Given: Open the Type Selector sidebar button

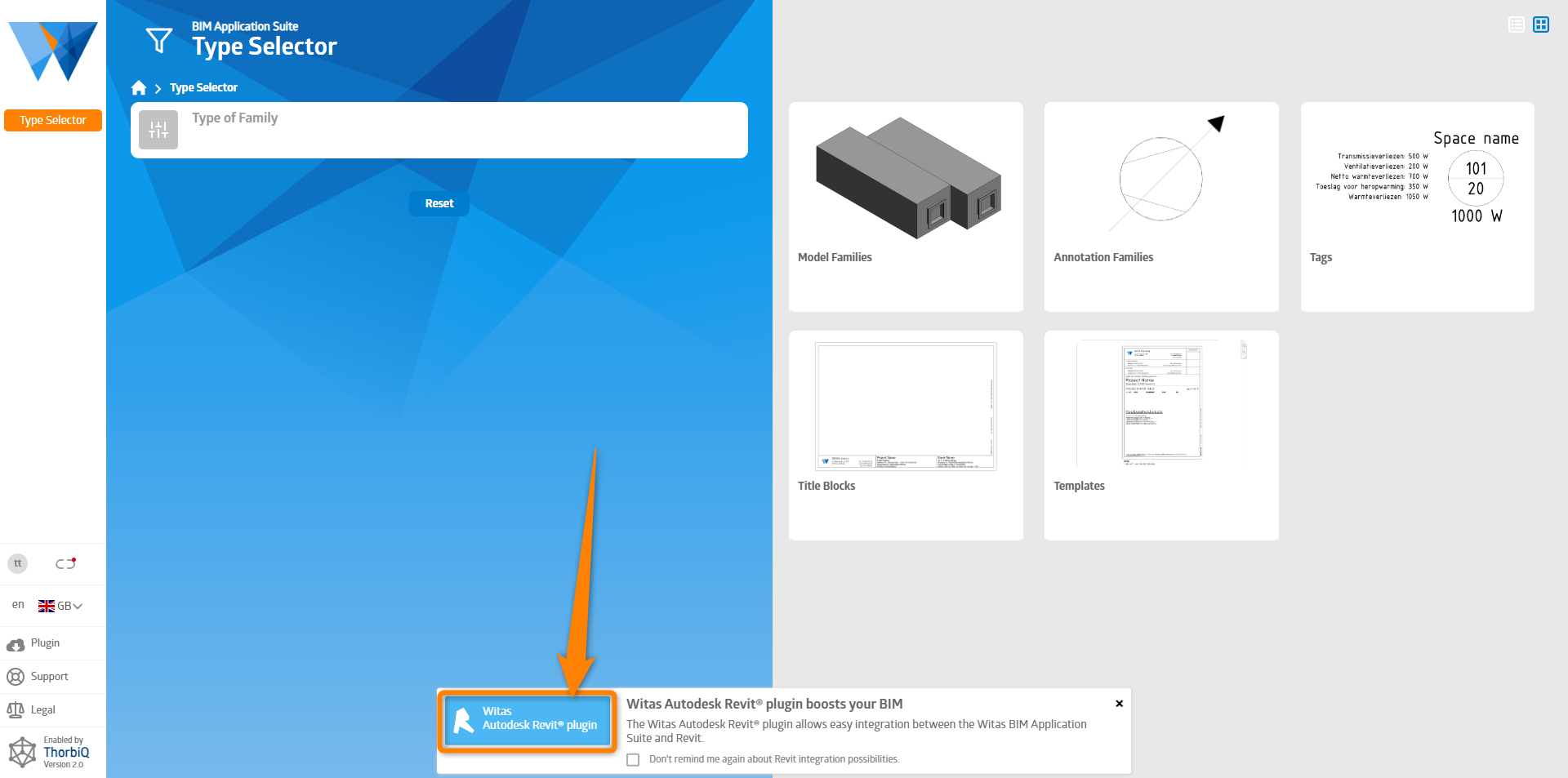Looking at the screenshot, I should (53, 120).
